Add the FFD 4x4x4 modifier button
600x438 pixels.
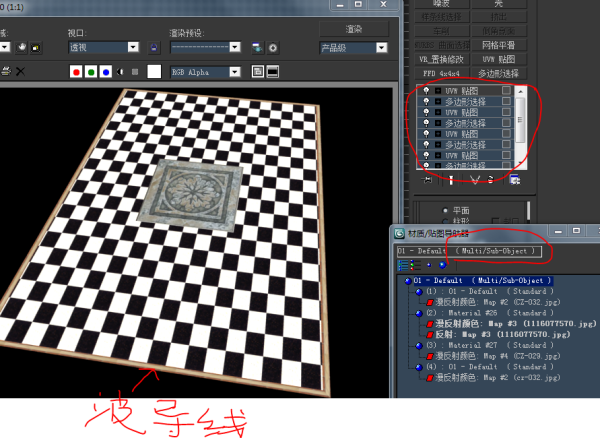pos(442,73)
